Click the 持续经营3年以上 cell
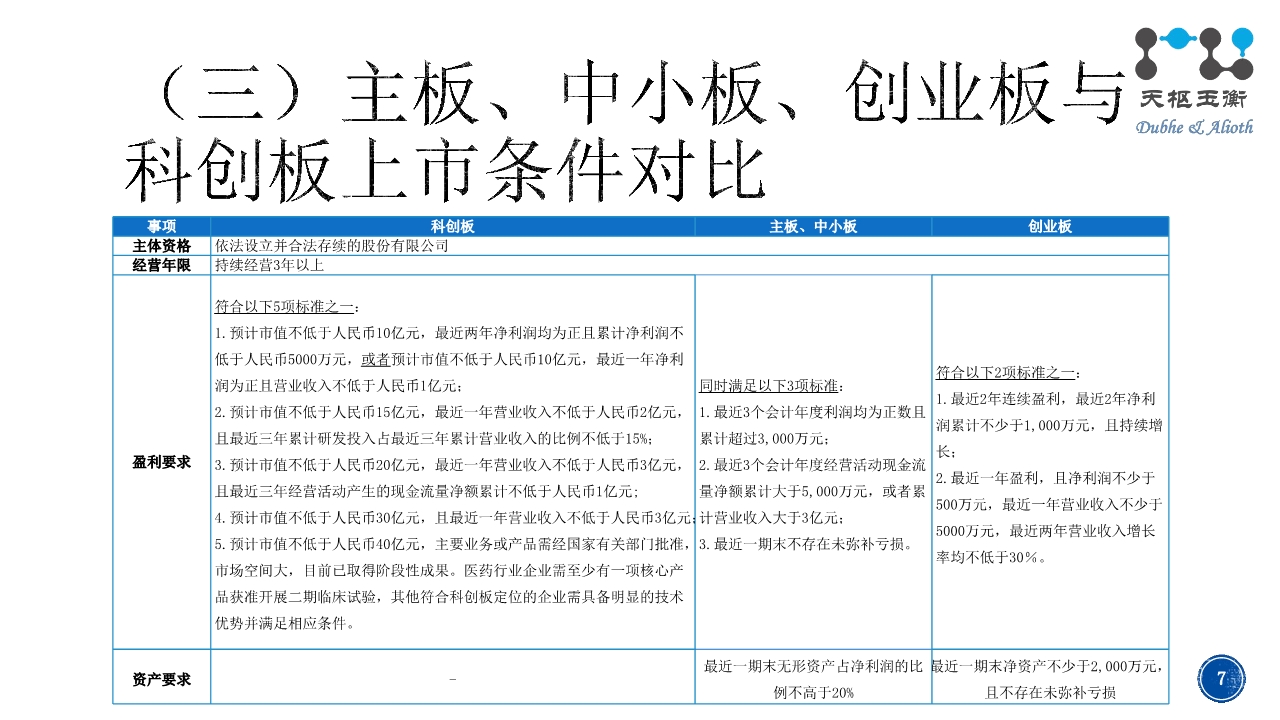Viewport: 1280px width, 720px height. [269, 266]
